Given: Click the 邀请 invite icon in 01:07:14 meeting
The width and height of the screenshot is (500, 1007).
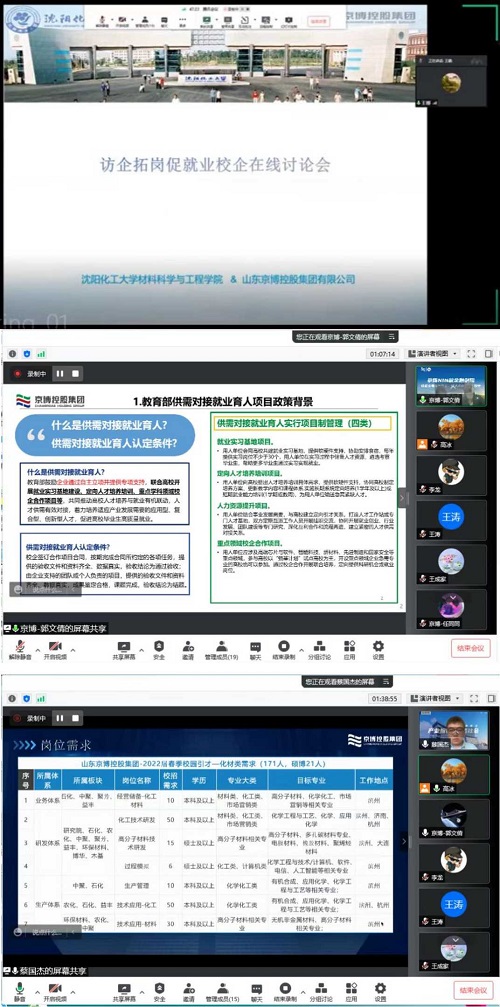Looking at the screenshot, I should 187,651.
